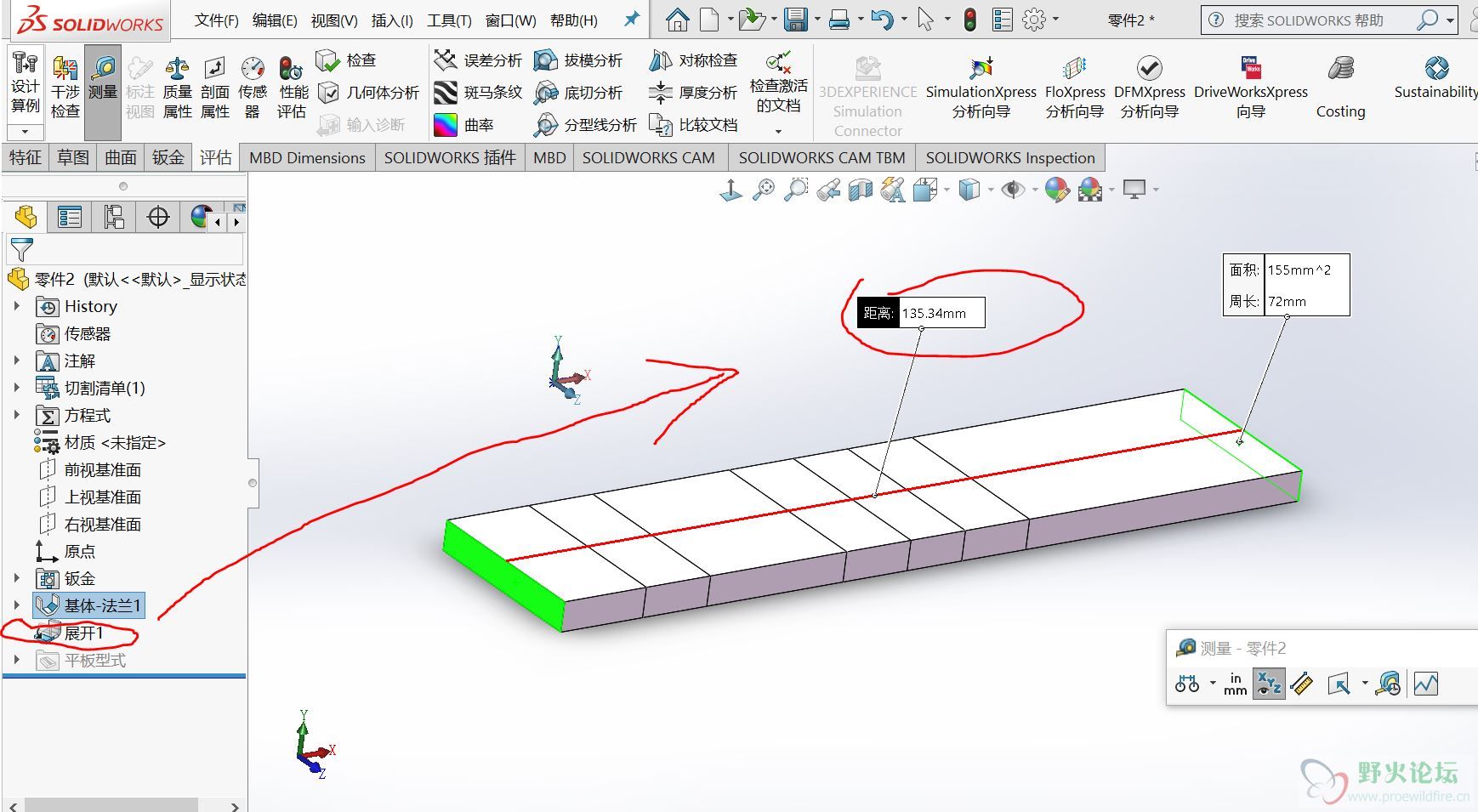Switch to MBD Dimensions tab
This screenshot has width=1478, height=812.
(307, 157)
